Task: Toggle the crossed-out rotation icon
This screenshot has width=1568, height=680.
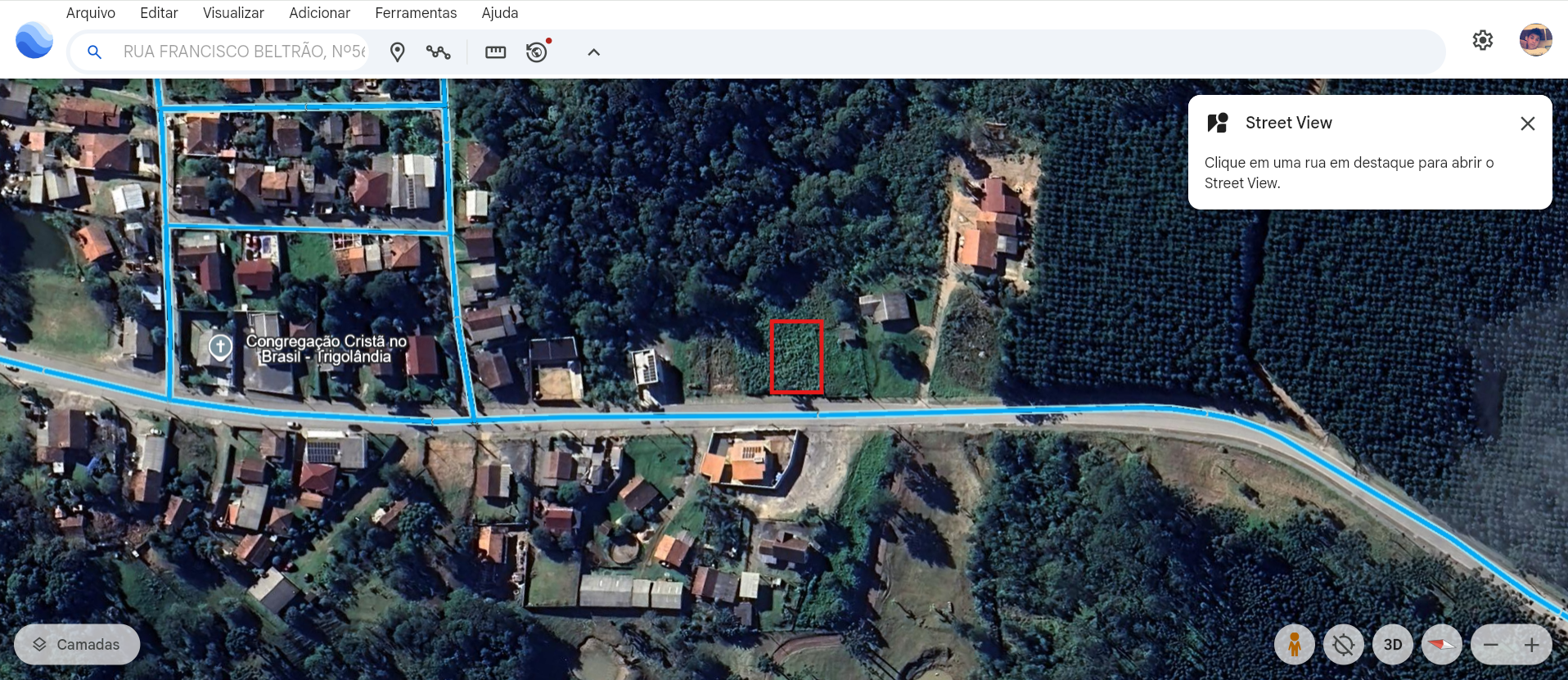Action: [x=1343, y=645]
